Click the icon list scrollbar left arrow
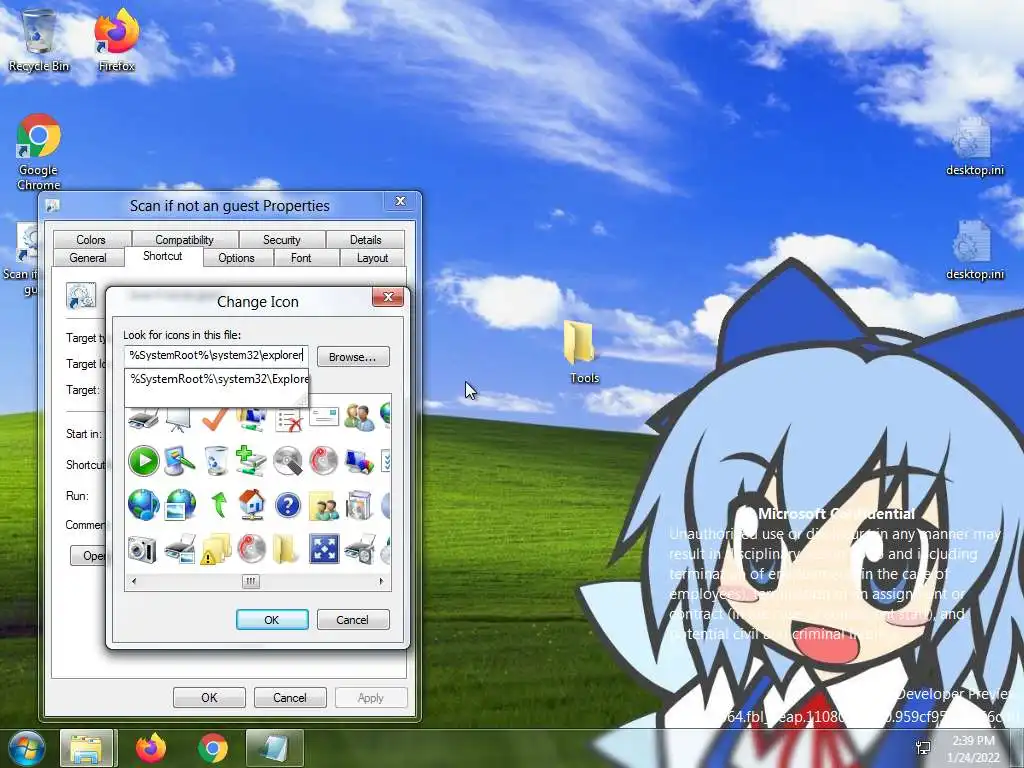 pos(134,581)
